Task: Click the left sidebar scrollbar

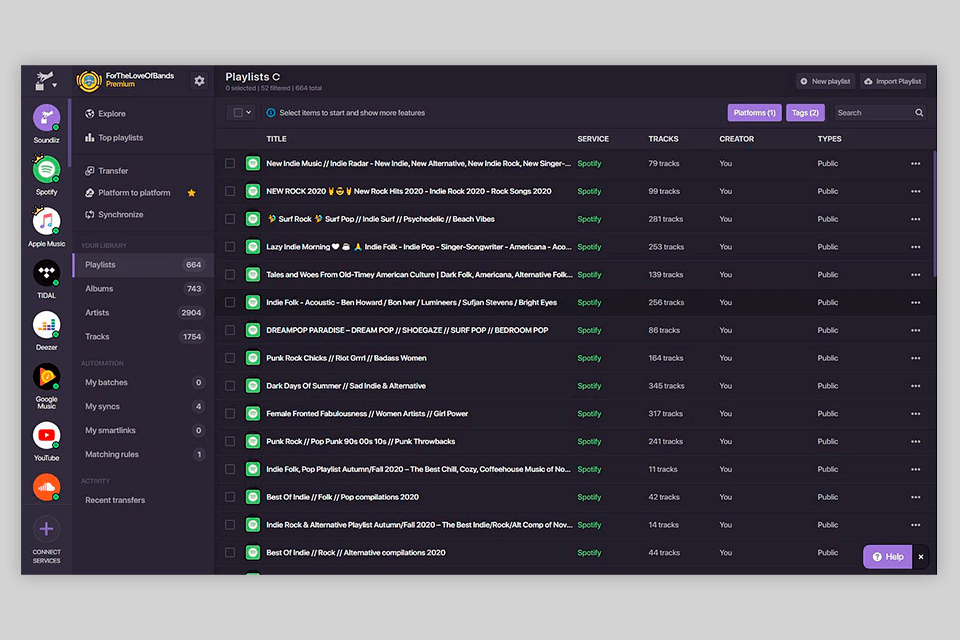Action: 70,133
